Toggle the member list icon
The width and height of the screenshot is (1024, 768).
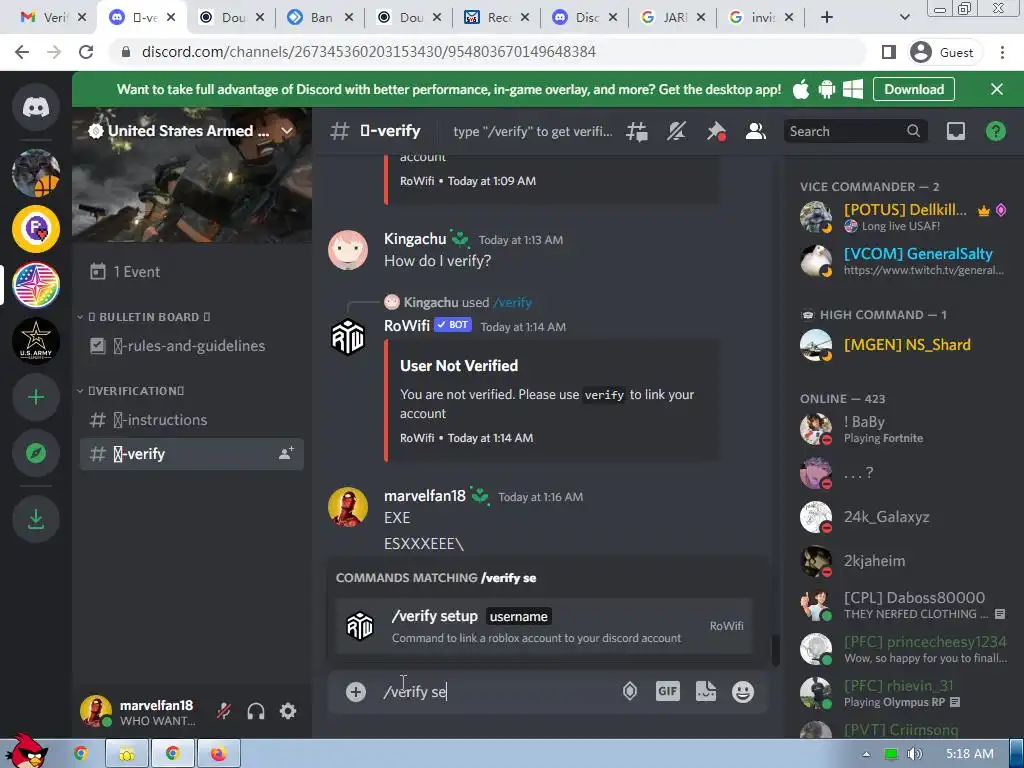click(x=756, y=131)
